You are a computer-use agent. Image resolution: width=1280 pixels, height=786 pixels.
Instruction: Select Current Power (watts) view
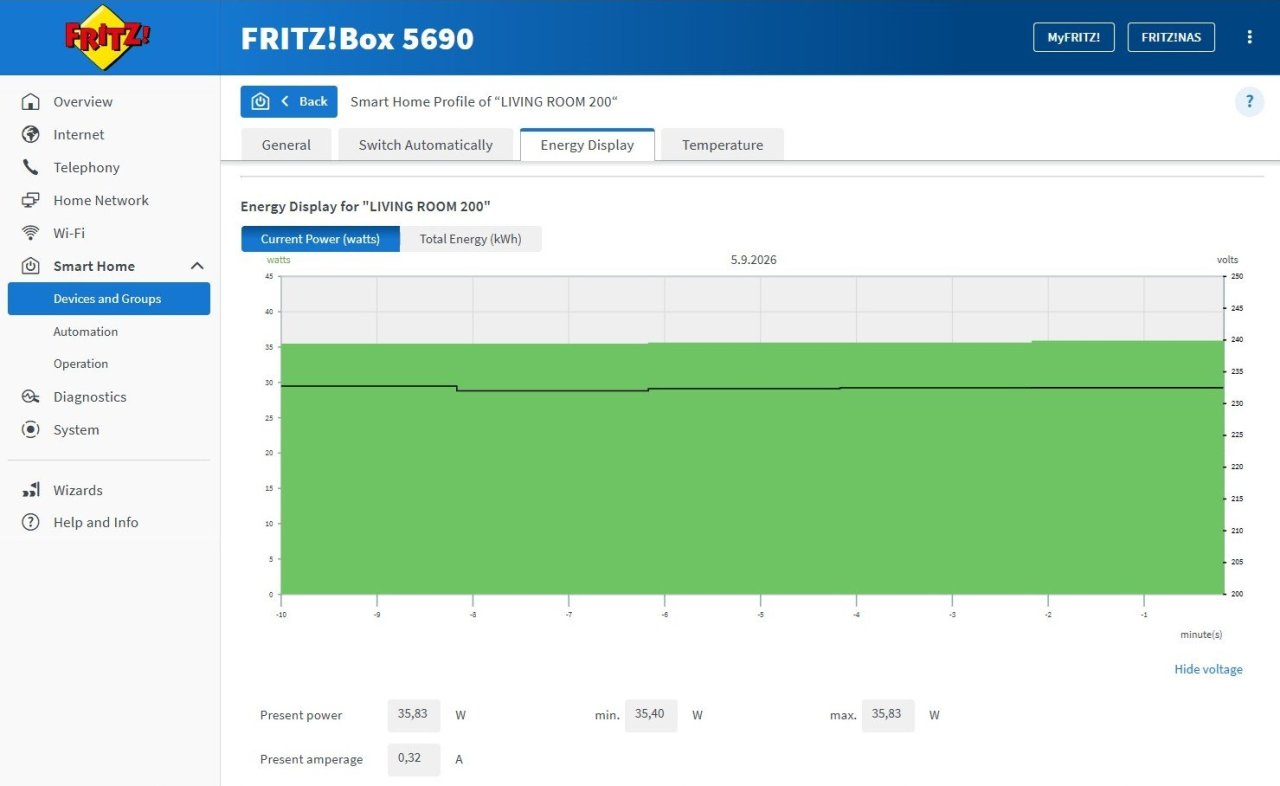point(320,239)
